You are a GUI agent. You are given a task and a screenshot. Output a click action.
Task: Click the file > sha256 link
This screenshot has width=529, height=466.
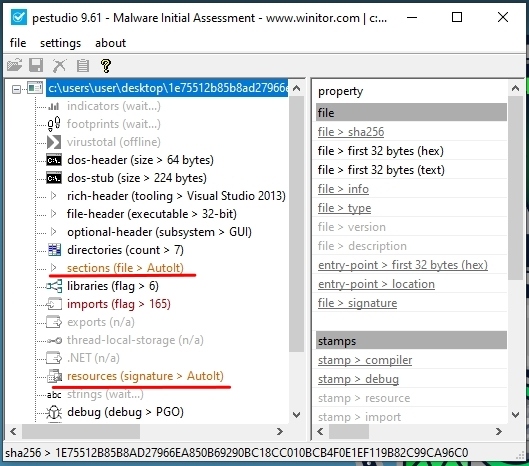[x=351, y=132]
